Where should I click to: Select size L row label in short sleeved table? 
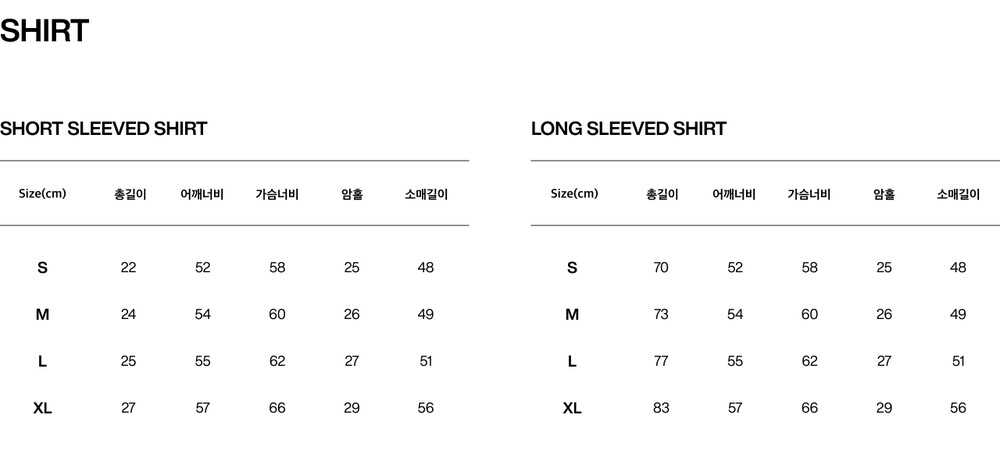42,361
